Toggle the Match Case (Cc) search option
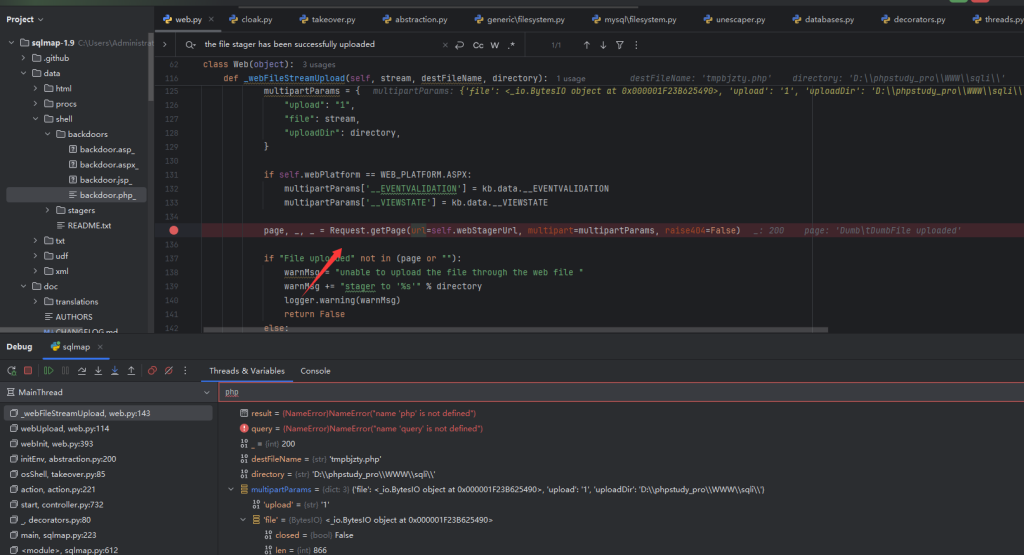 pos(478,45)
